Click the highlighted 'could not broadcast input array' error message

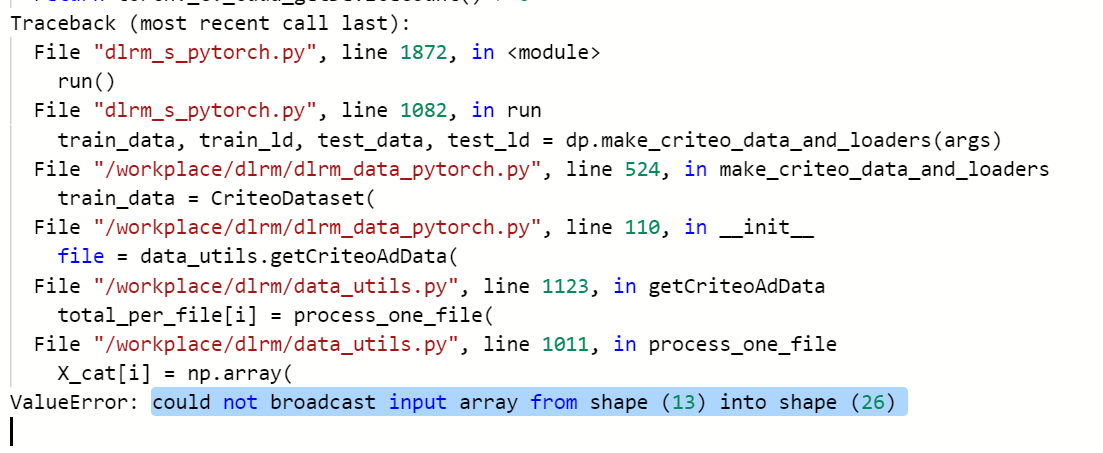[x=529, y=403]
